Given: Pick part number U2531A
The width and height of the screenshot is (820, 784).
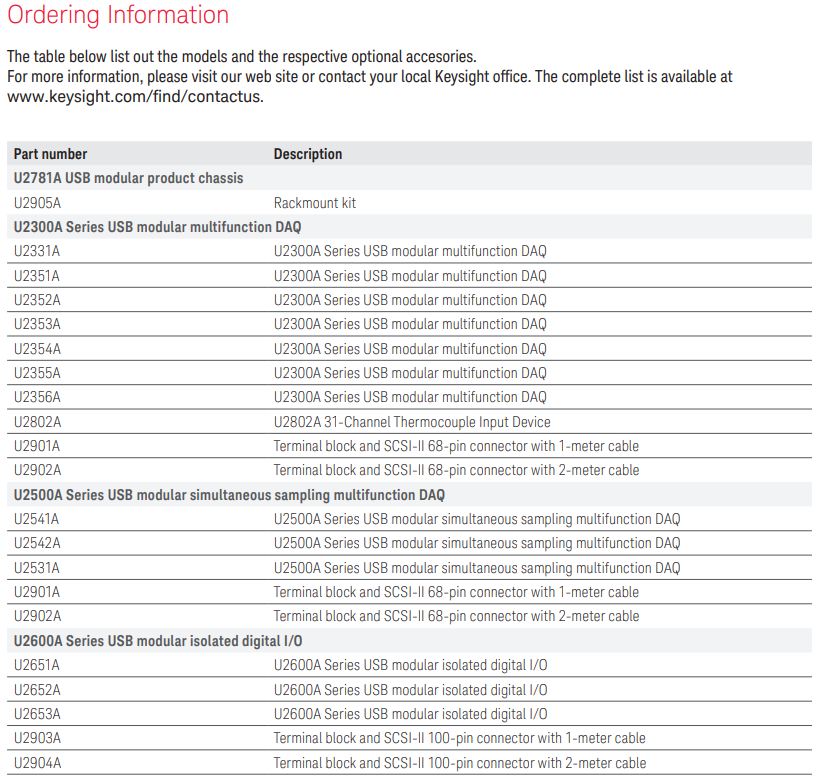Looking at the screenshot, I should point(37,568).
